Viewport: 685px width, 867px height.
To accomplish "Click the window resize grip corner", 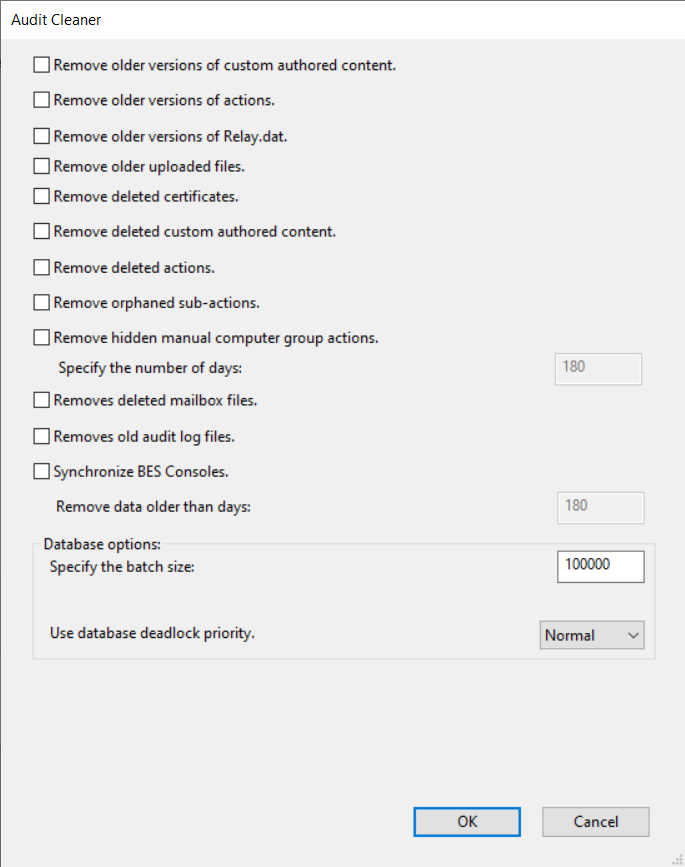I will coord(677,859).
